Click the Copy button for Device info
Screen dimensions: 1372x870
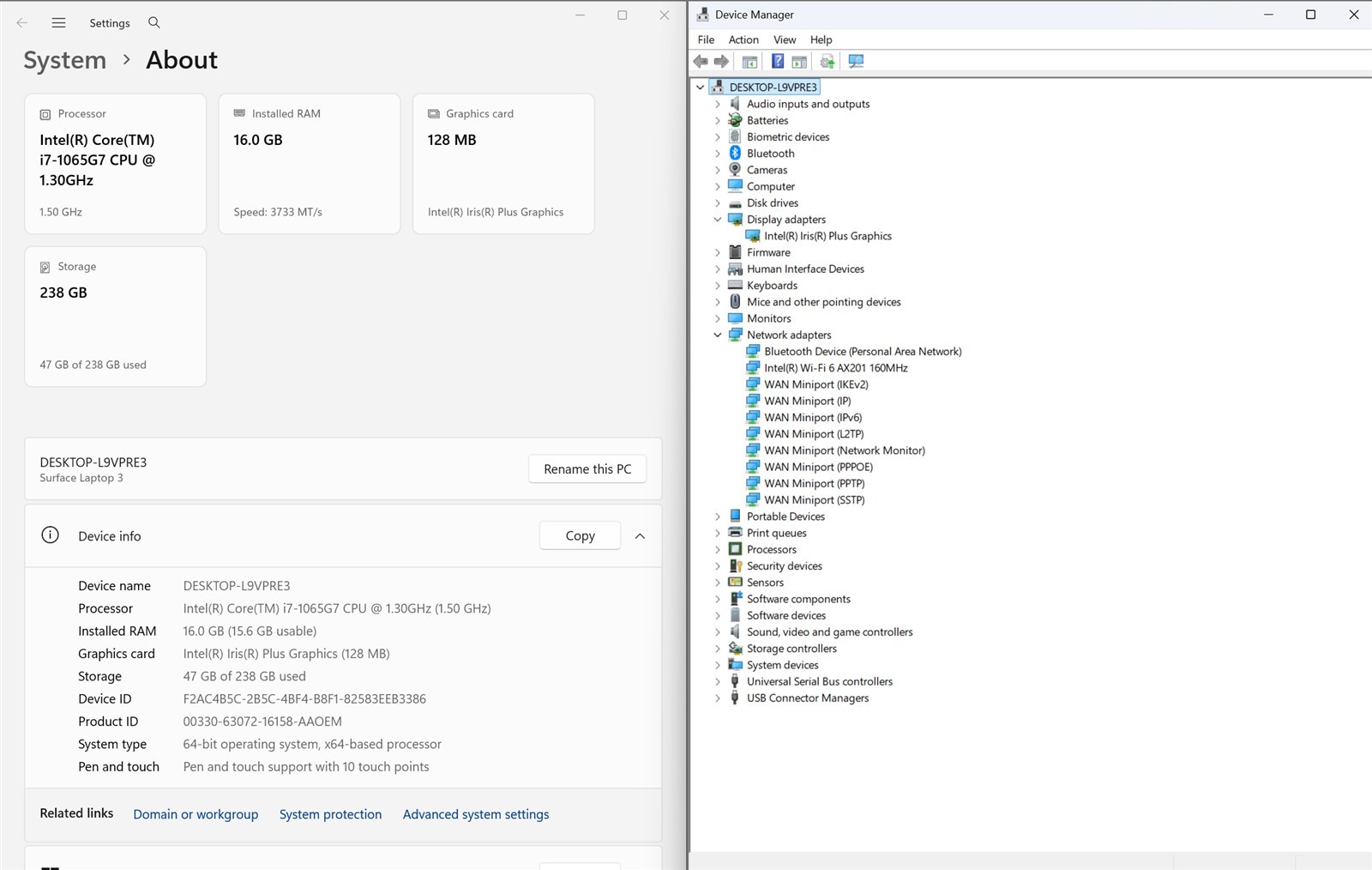click(580, 535)
